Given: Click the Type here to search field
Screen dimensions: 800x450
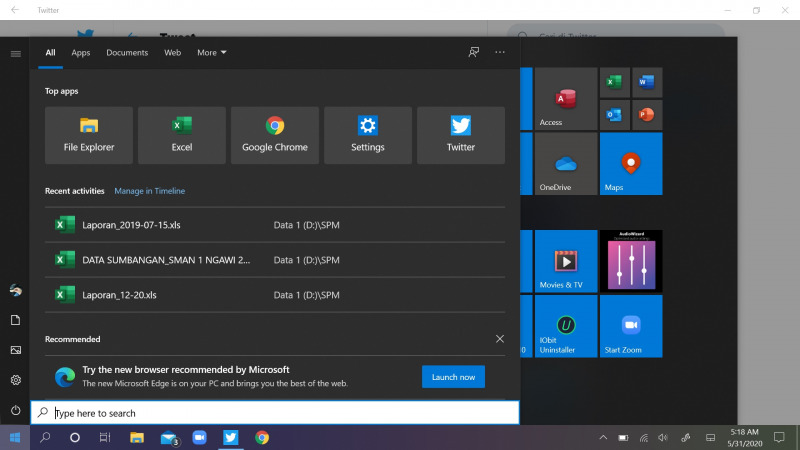Looking at the screenshot, I should 275,413.
